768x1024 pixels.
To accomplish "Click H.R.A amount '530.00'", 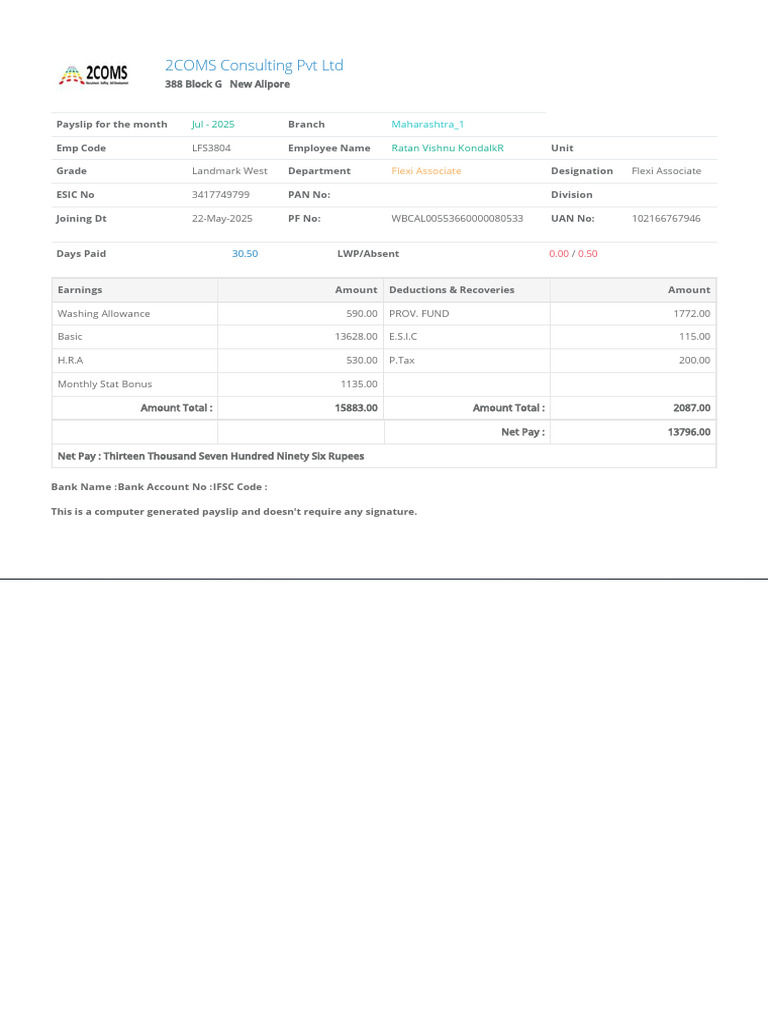I will pos(362,360).
